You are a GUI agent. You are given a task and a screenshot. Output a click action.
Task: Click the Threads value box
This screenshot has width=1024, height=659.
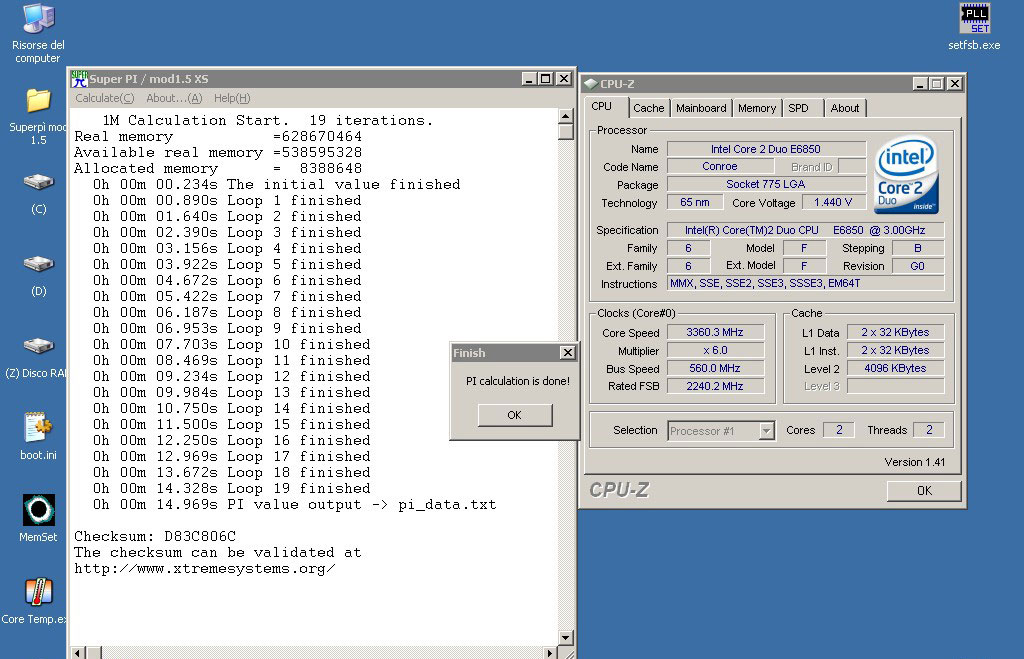pos(929,430)
